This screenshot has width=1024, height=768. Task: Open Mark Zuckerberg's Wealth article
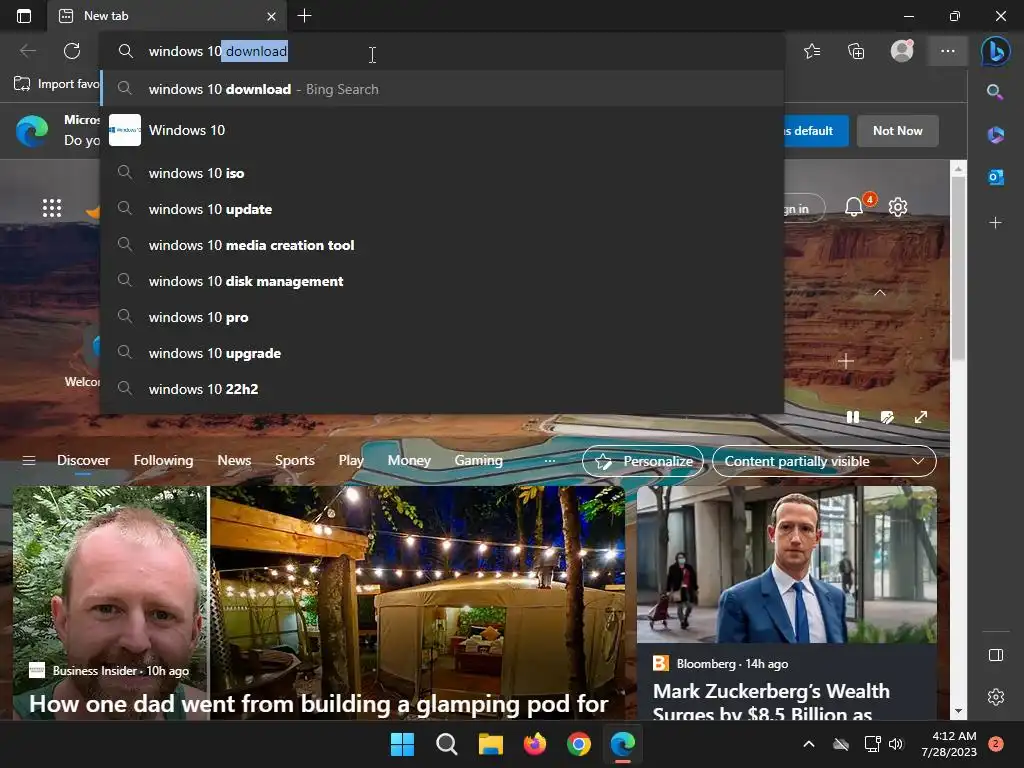[771, 702]
